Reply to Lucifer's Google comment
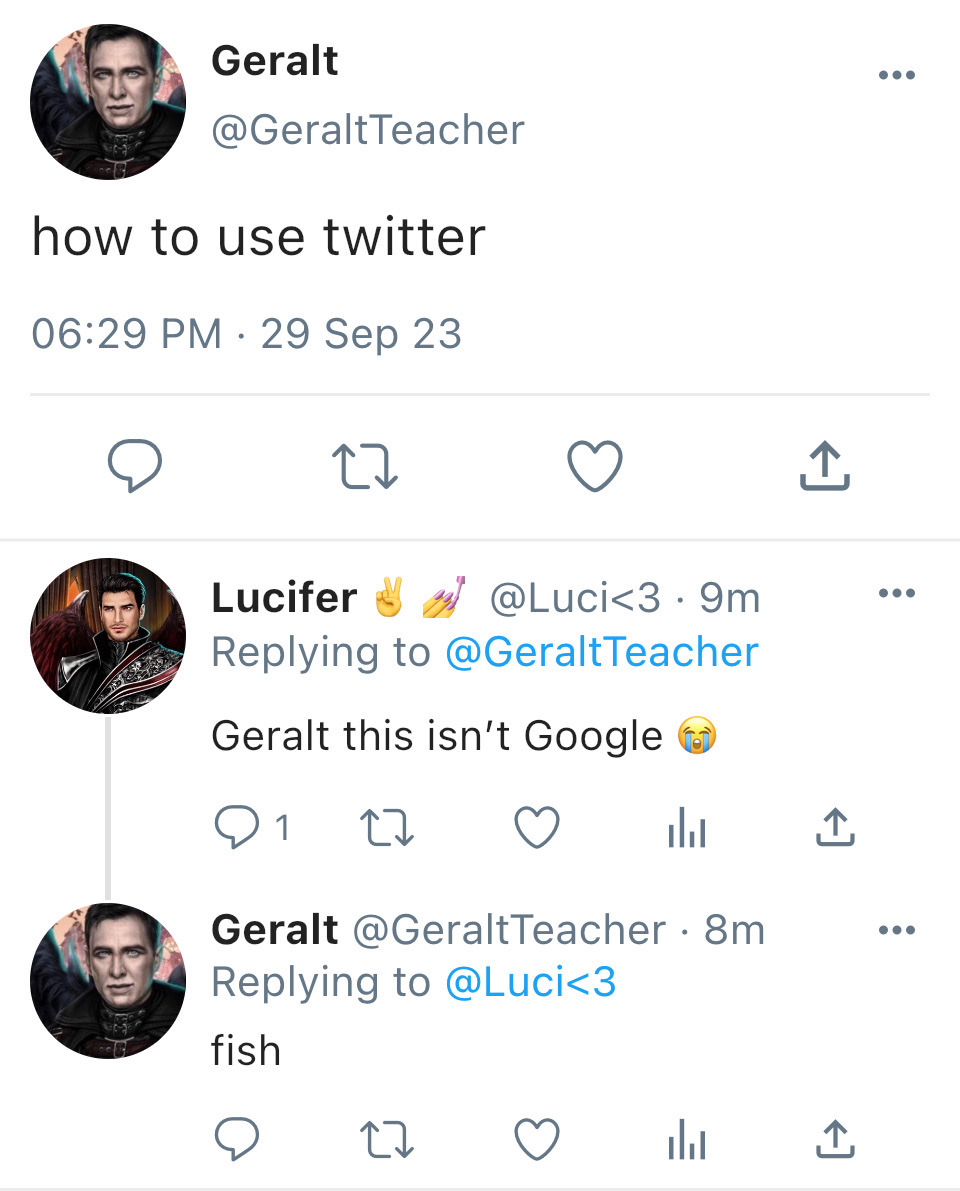 [x=238, y=828]
